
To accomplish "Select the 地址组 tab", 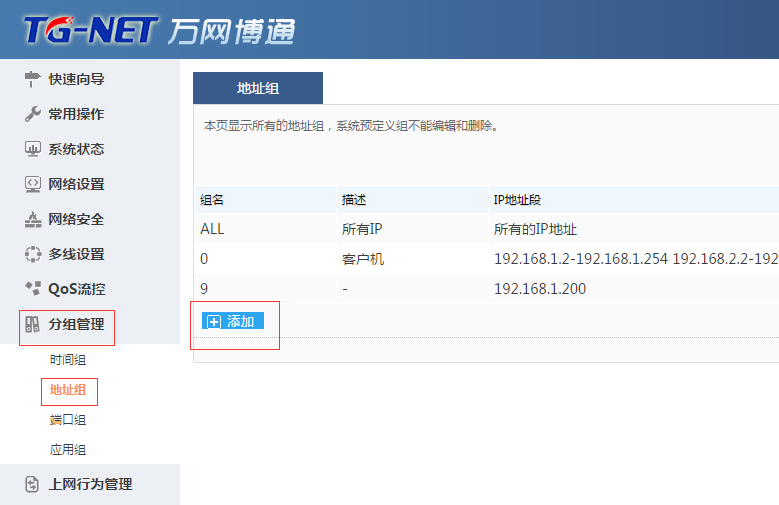I will coord(257,88).
